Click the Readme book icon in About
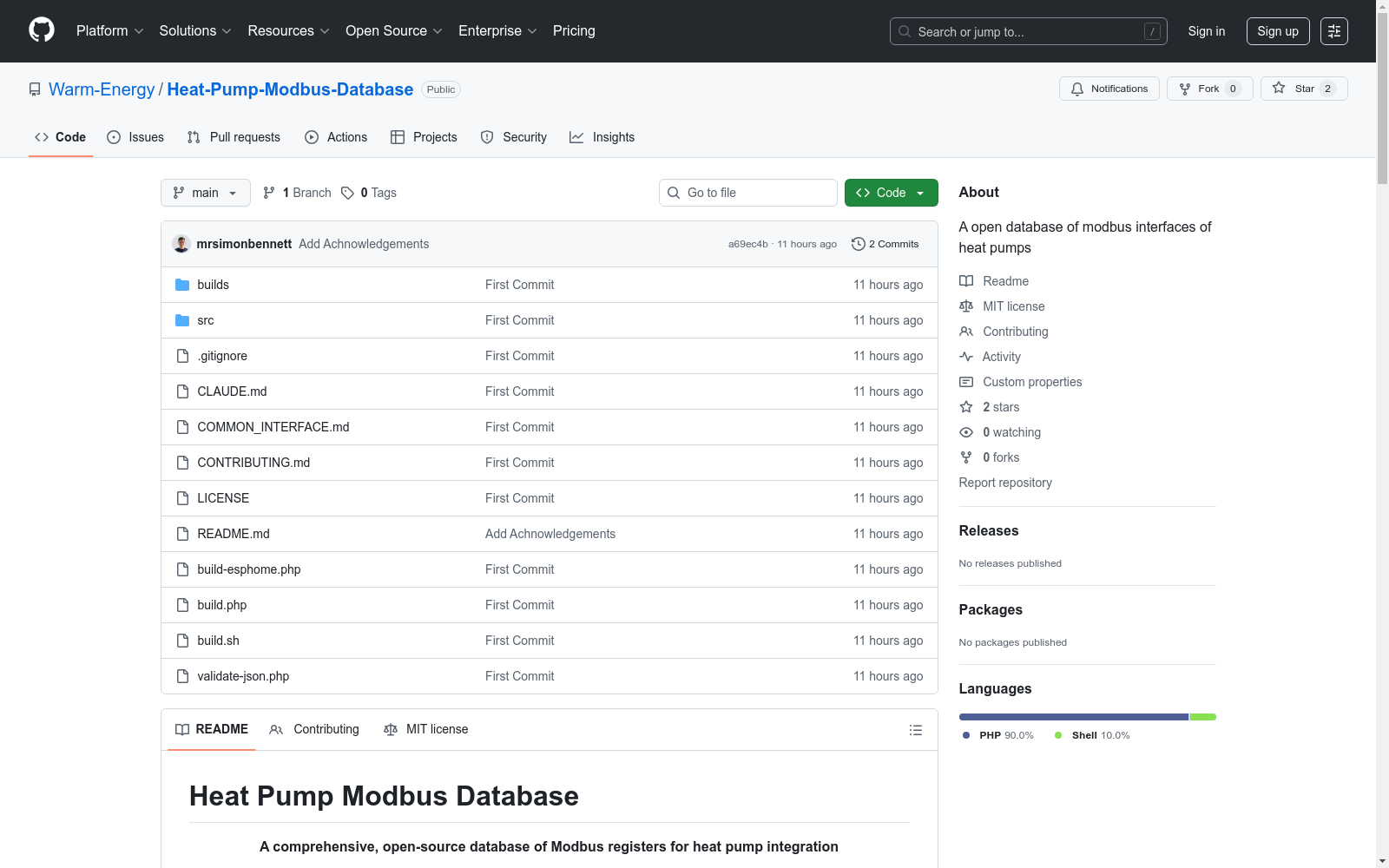Viewport: 1389px width, 868px height. (966, 281)
